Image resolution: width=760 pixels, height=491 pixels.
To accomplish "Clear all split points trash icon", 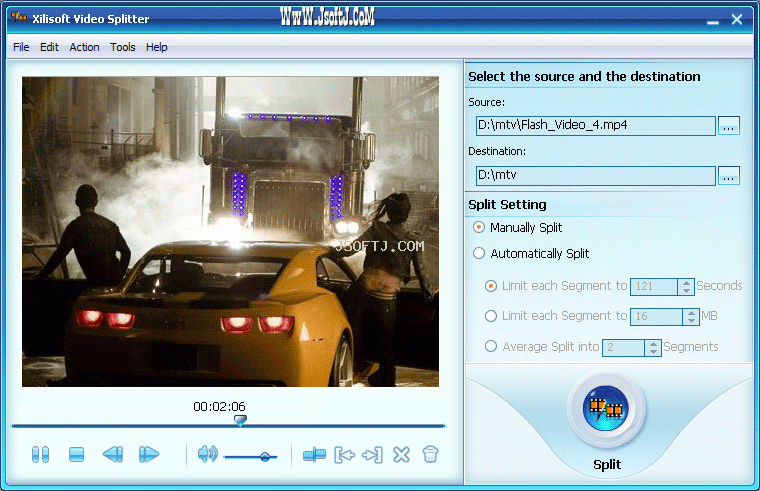I will 430,455.
